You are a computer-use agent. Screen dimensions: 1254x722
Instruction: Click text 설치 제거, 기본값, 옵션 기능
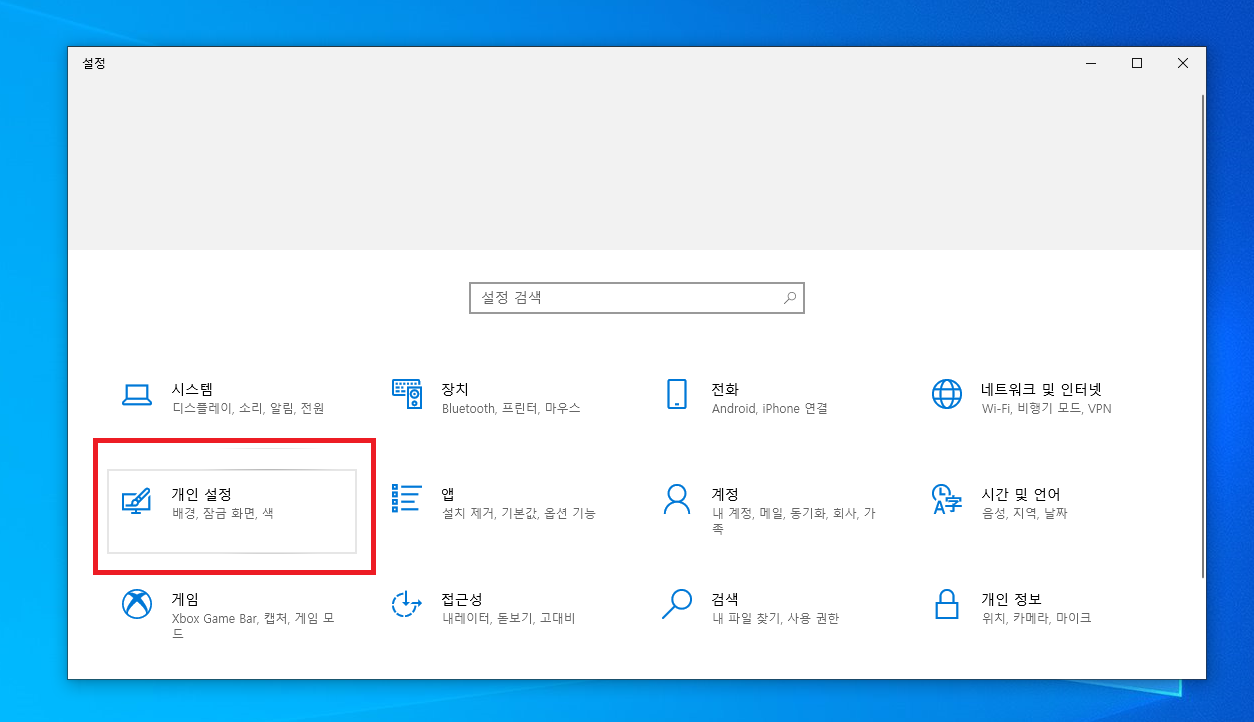pos(519,513)
